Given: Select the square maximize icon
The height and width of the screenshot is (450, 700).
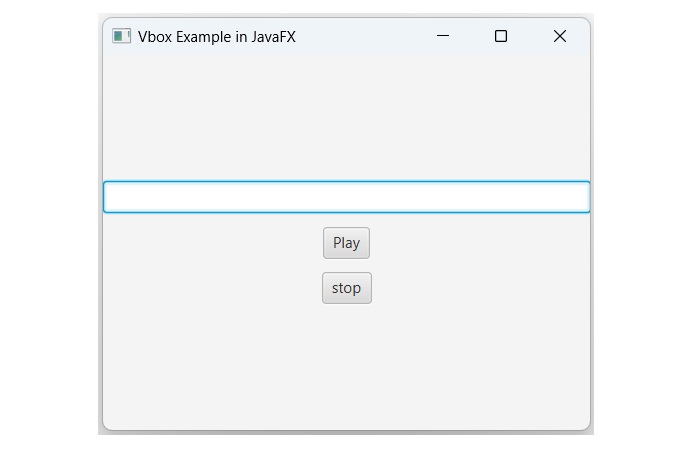Looking at the screenshot, I should pos(501,37).
